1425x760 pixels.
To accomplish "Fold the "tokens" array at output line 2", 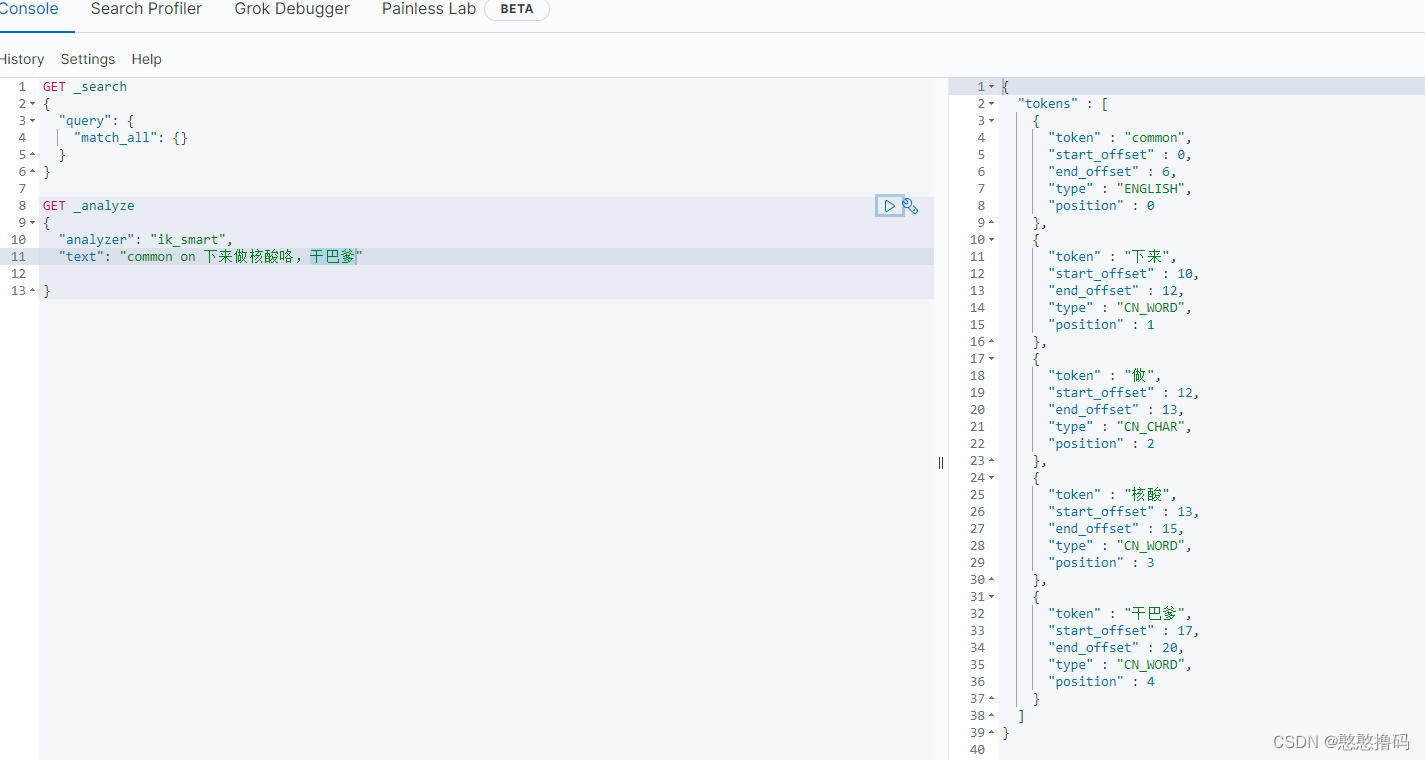I will coord(991,104).
